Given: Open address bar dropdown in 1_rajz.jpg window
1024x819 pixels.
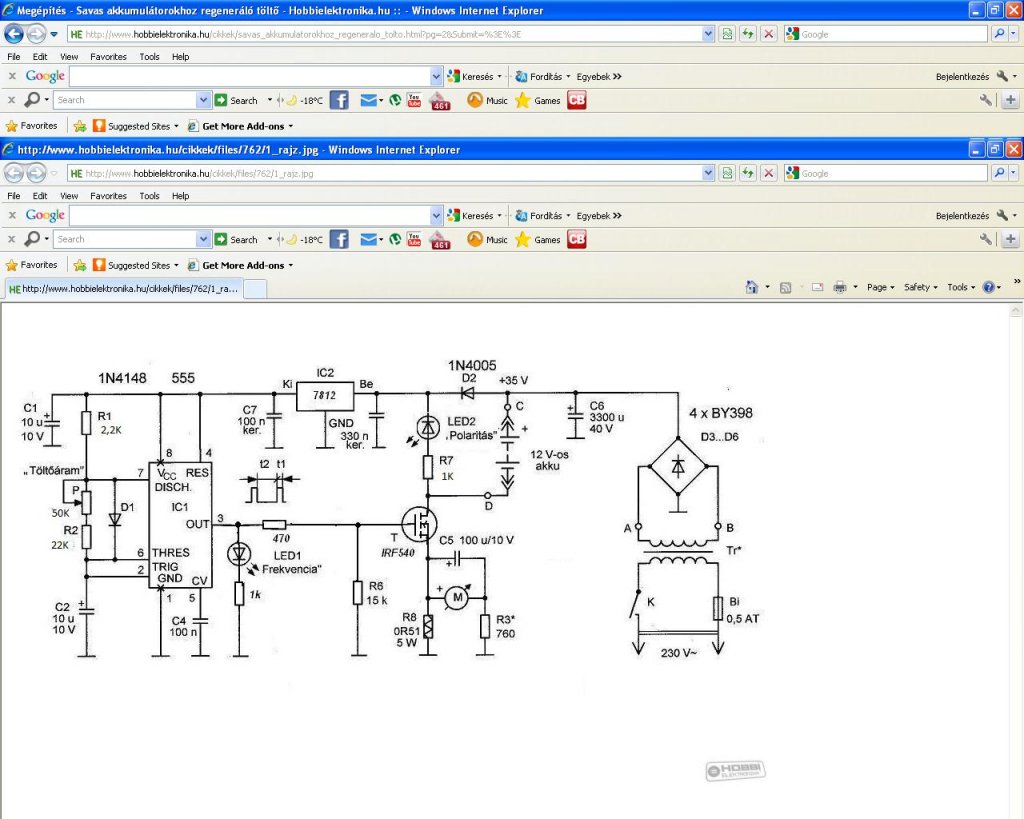Looking at the screenshot, I should coord(708,173).
